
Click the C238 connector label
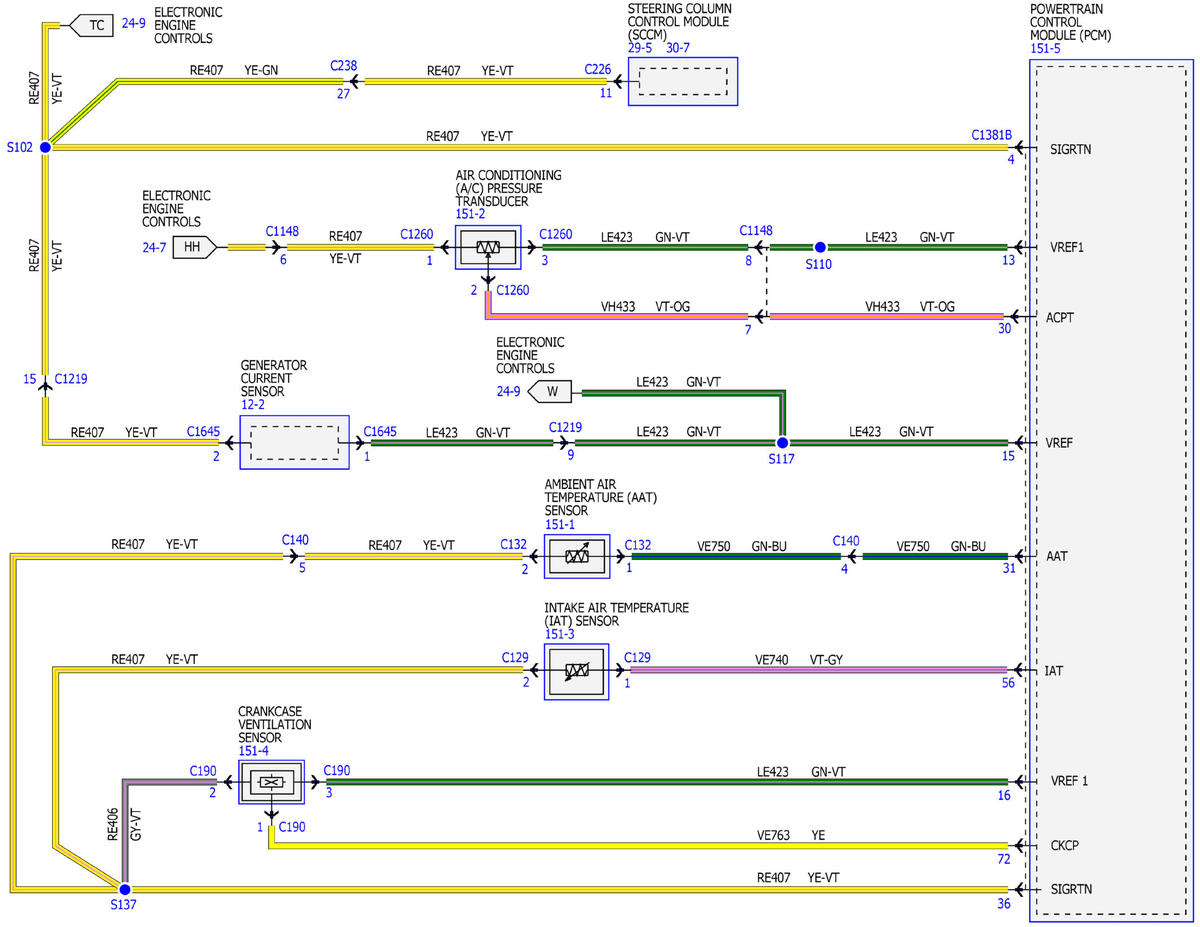point(344,65)
